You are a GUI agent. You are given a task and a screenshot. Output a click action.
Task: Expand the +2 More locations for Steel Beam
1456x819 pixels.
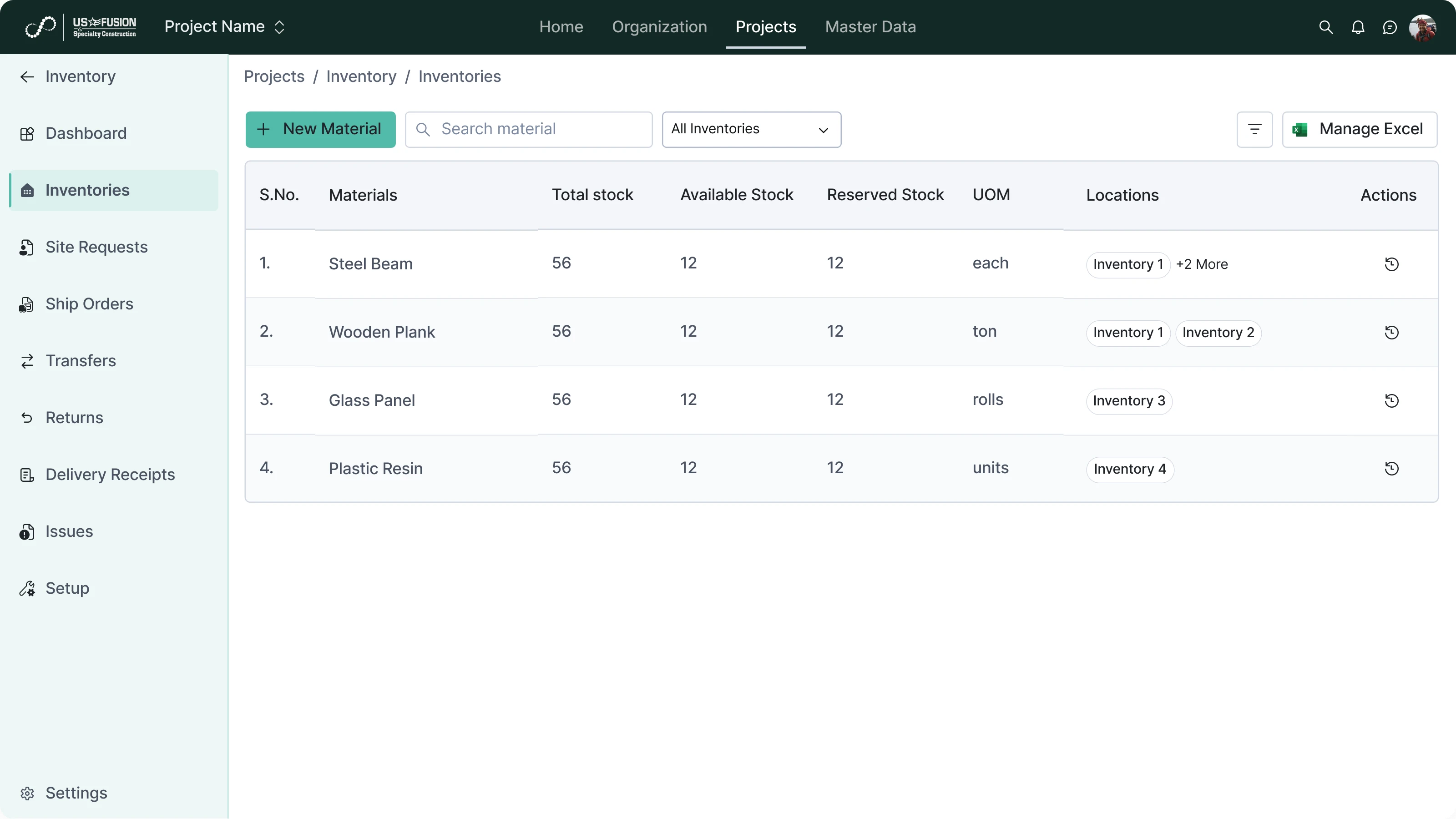click(1202, 264)
